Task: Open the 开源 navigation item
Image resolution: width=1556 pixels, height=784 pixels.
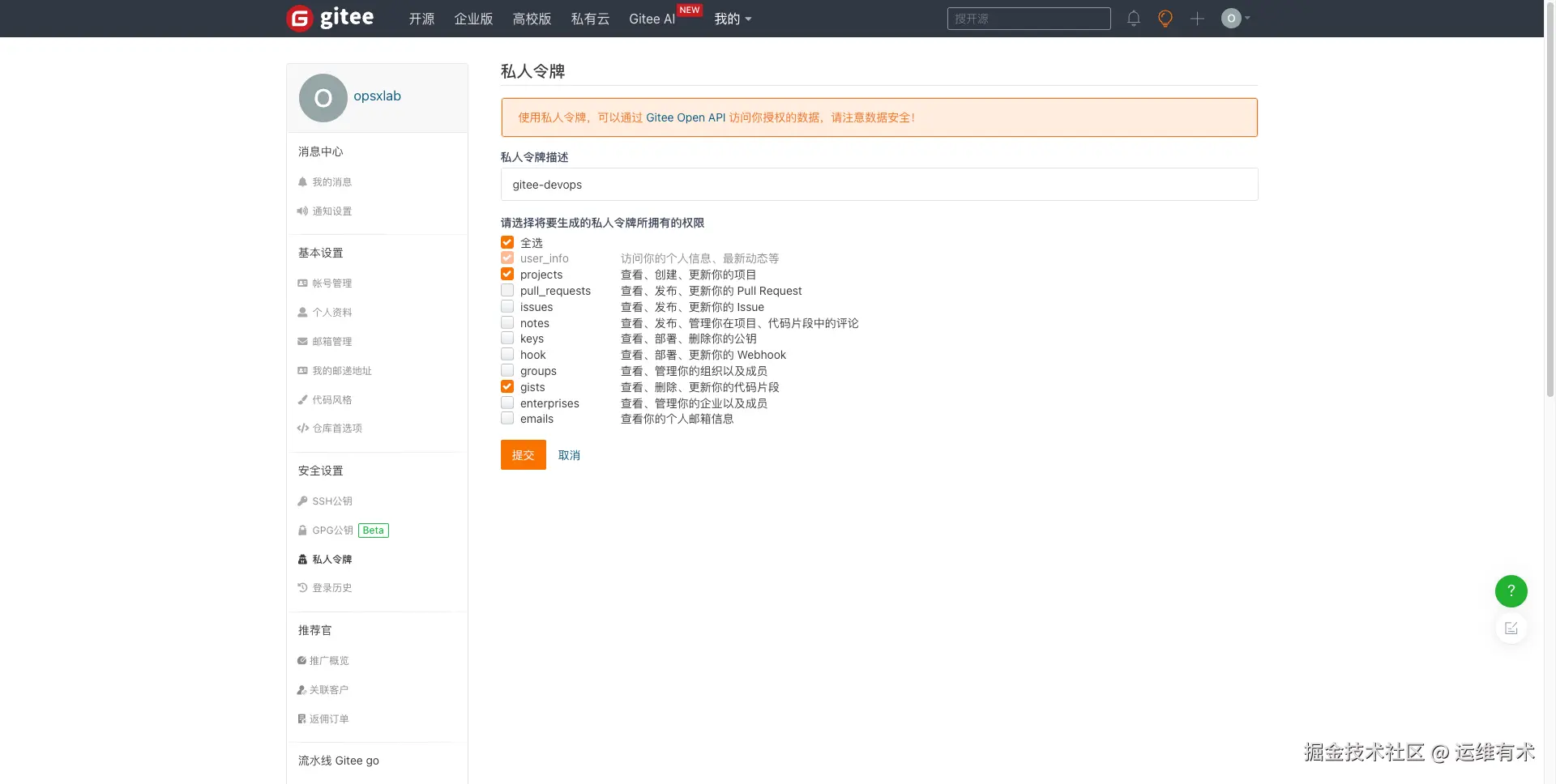Action: click(x=421, y=19)
